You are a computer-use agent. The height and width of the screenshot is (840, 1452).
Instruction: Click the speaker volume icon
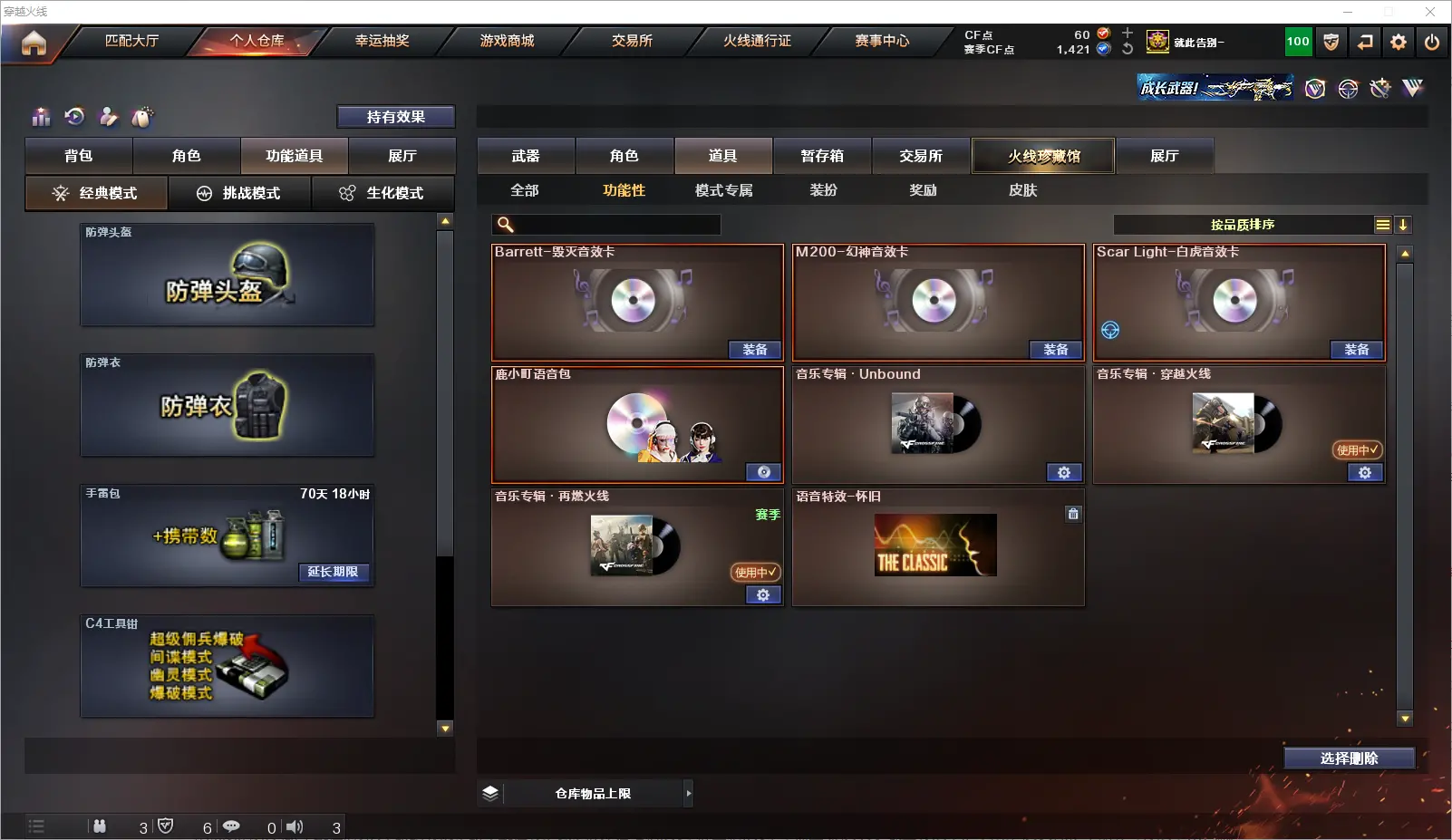coord(295,826)
